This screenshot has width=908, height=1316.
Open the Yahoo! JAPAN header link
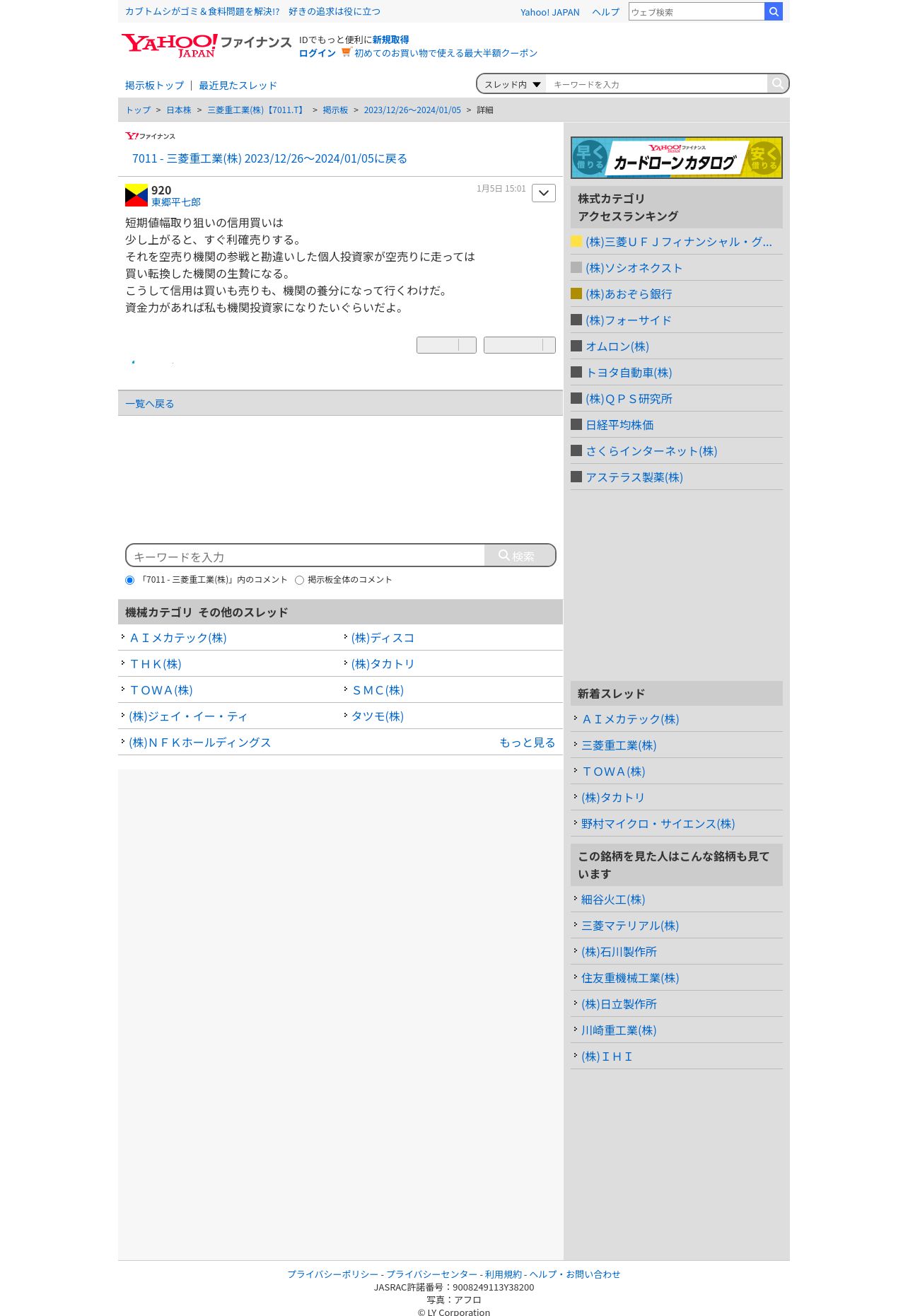click(549, 12)
